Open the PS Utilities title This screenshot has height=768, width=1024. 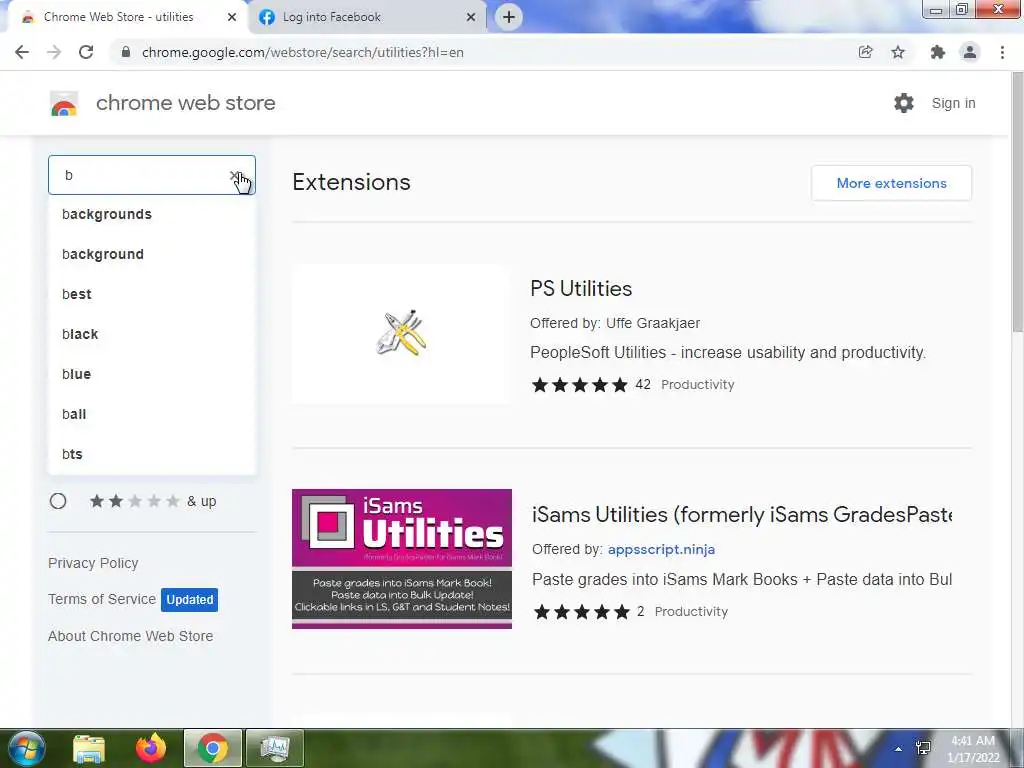coord(581,289)
